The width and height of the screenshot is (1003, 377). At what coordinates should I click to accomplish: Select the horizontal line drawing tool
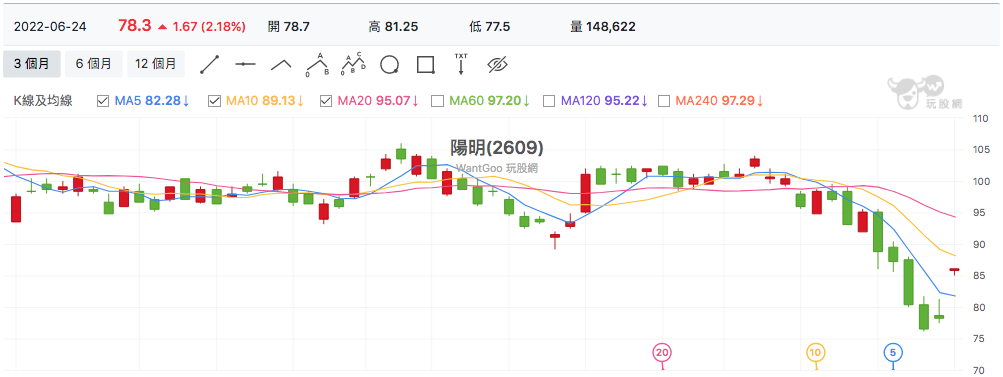(246, 65)
